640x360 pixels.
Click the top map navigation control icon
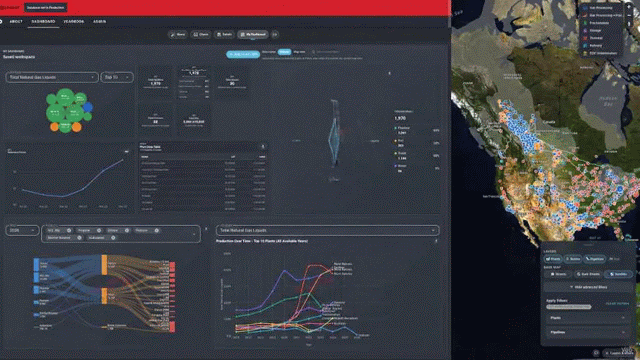(x=629, y=7)
